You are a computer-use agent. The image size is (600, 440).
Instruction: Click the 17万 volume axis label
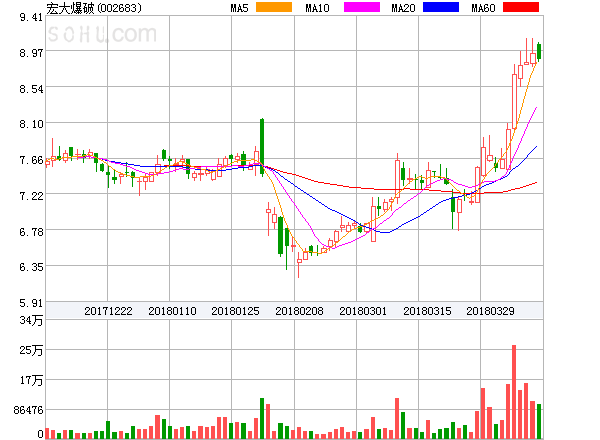[x=31, y=380]
